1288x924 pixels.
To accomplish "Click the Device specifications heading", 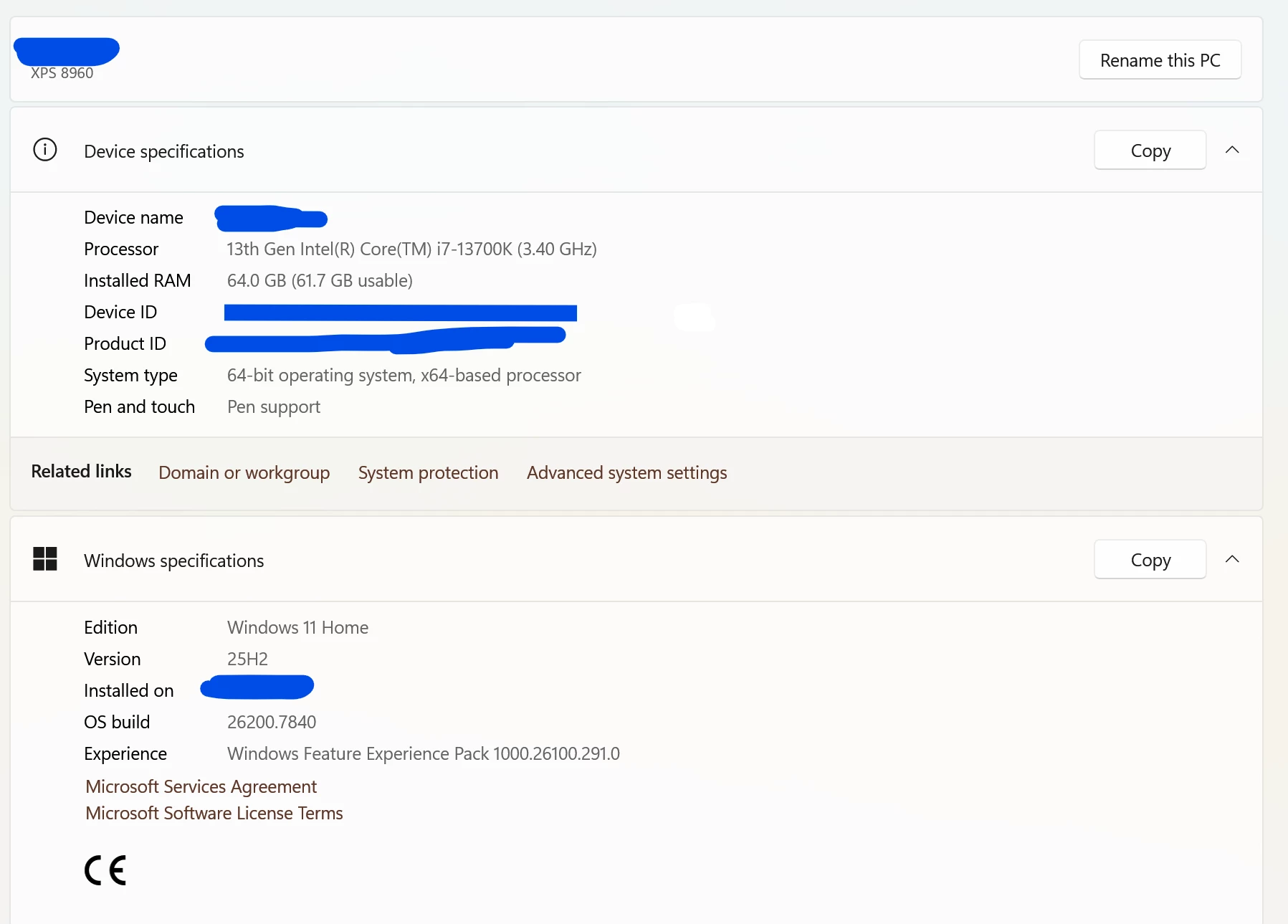I will pyautogui.click(x=164, y=151).
